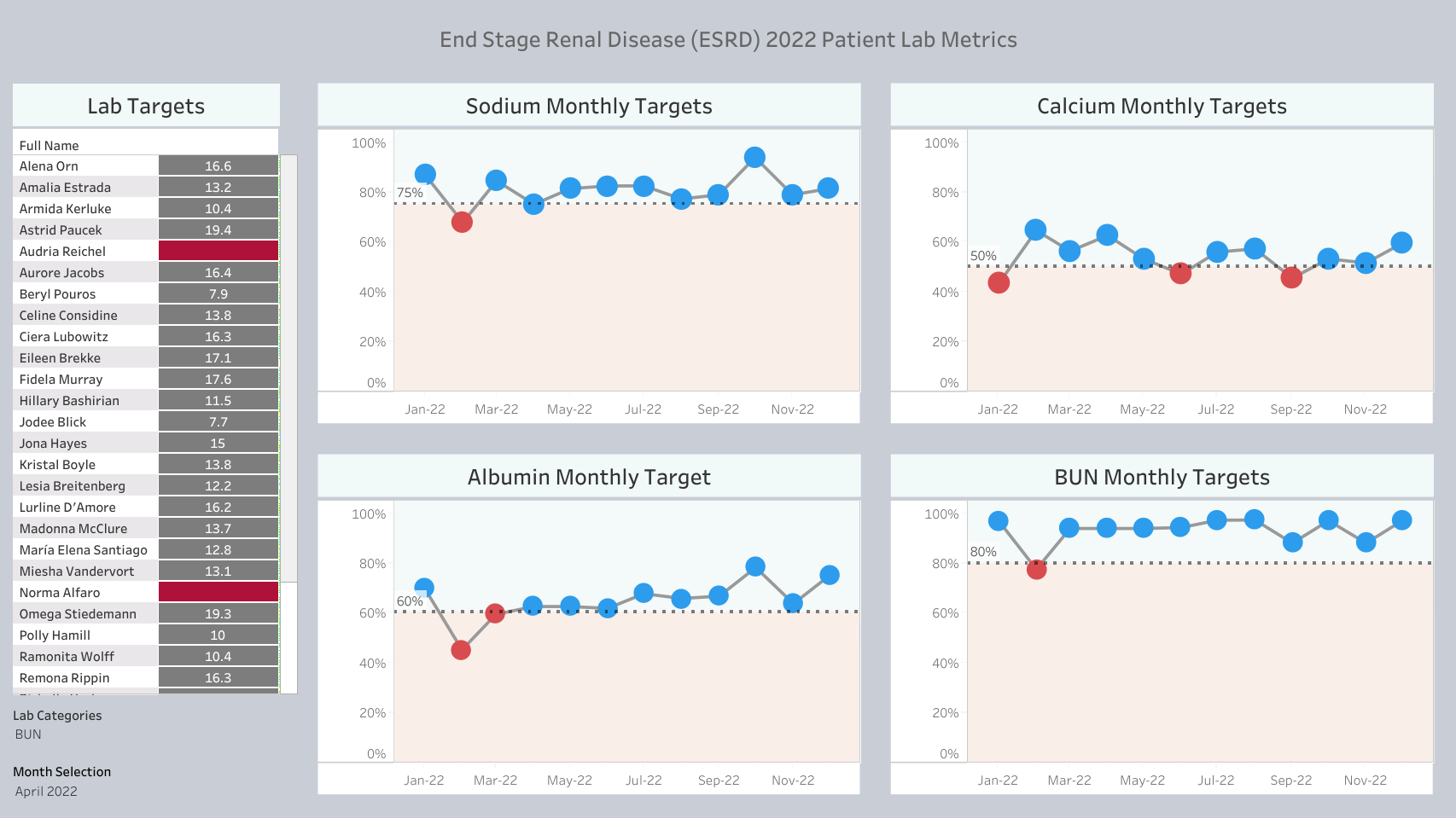Click the Sodium Monthly Targets title

pos(589,106)
